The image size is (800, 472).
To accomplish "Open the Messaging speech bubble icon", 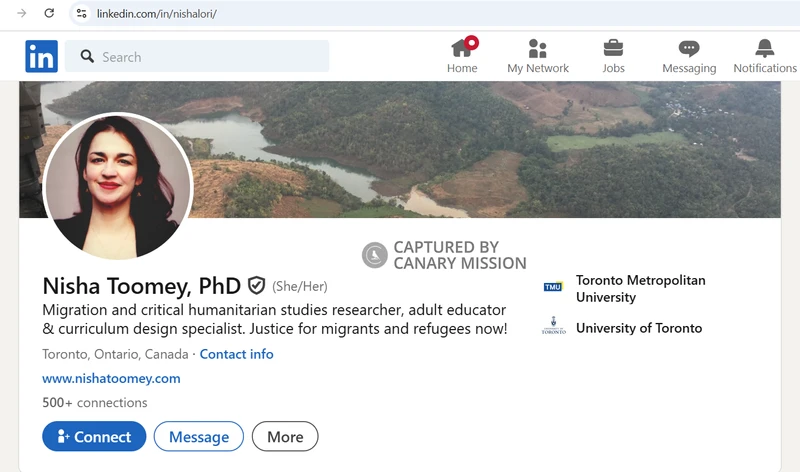I will pos(689,48).
